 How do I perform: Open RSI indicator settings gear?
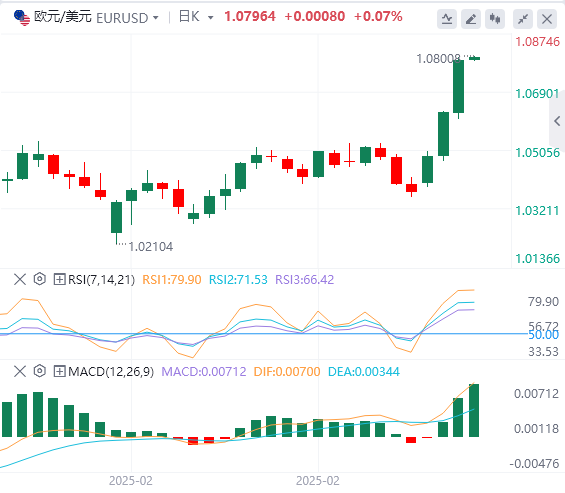(40, 279)
